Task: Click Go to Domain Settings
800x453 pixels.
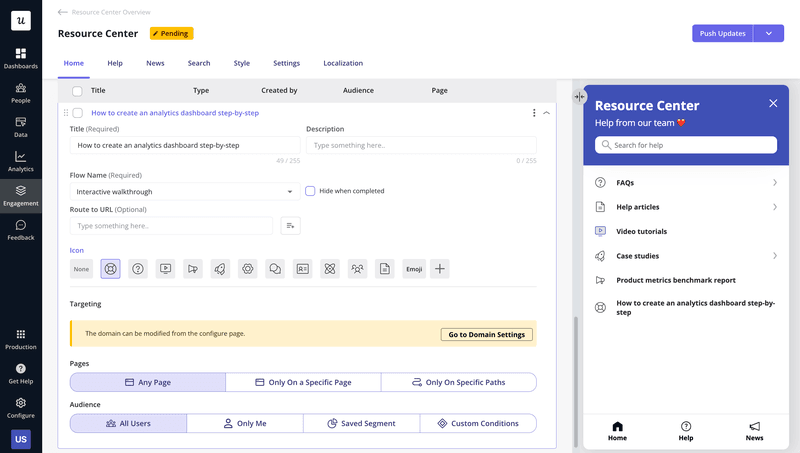Action: tap(487, 334)
